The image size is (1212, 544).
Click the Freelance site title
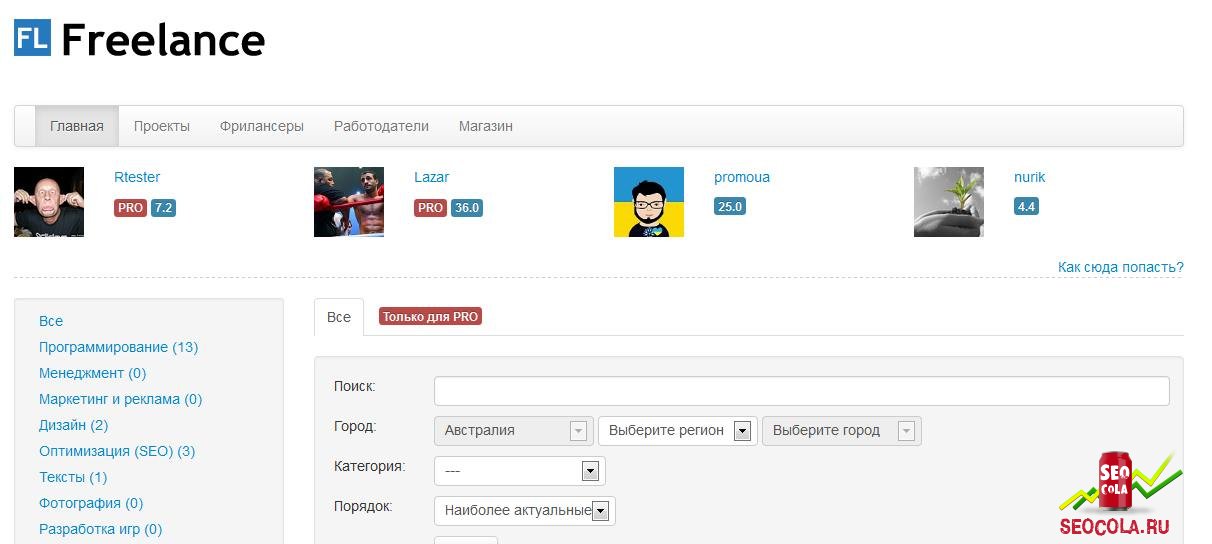point(163,40)
